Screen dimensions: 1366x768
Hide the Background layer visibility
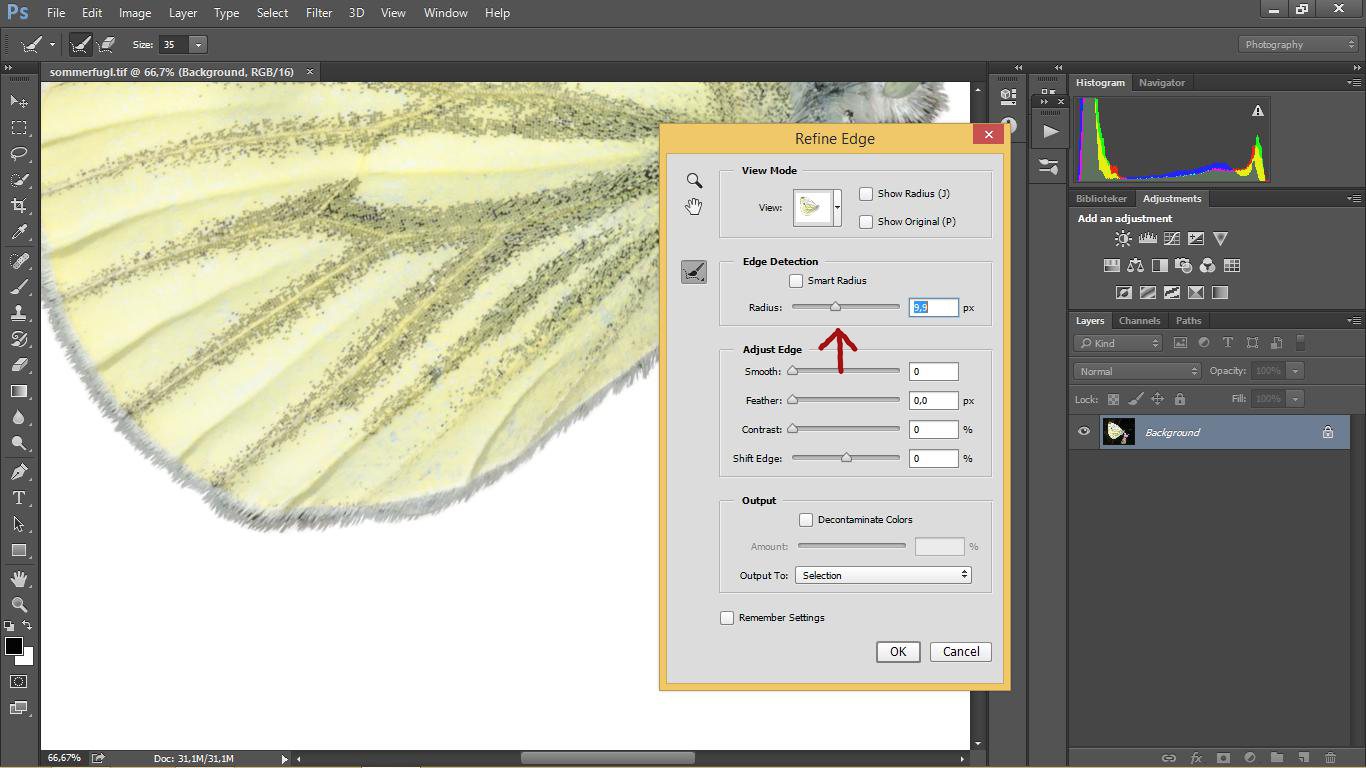pyautogui.click(x=1083, y=431)
